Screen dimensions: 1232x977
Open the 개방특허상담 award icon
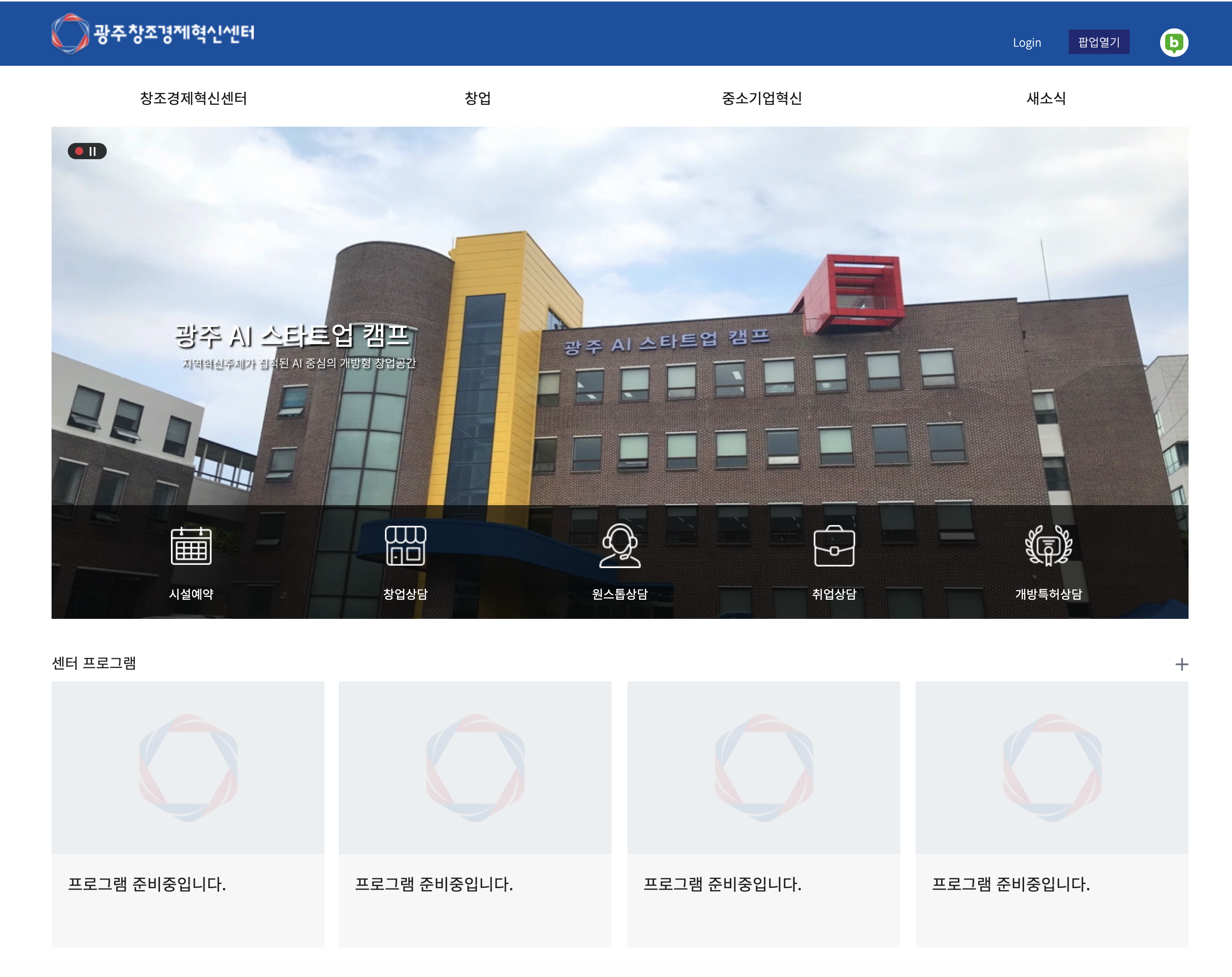point(1048,546)
